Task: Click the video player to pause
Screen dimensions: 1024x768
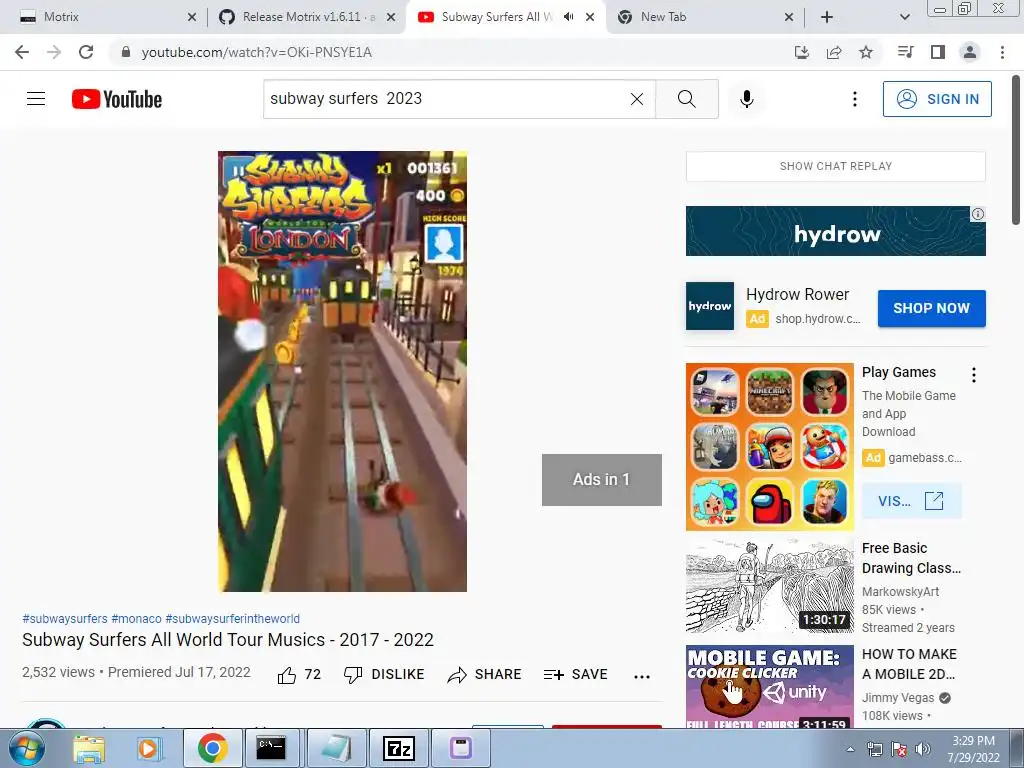Action: (x=342, y=372)
